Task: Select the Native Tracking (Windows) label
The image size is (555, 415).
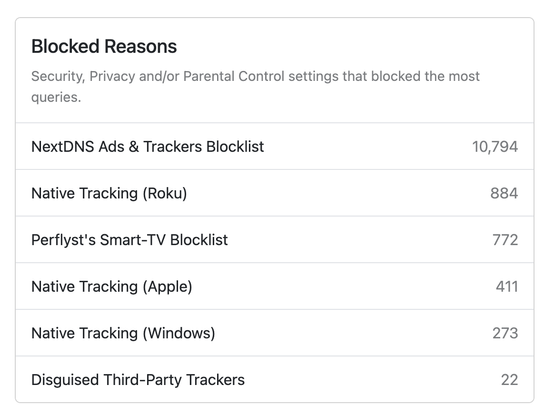Action: [x=123, y=333]
